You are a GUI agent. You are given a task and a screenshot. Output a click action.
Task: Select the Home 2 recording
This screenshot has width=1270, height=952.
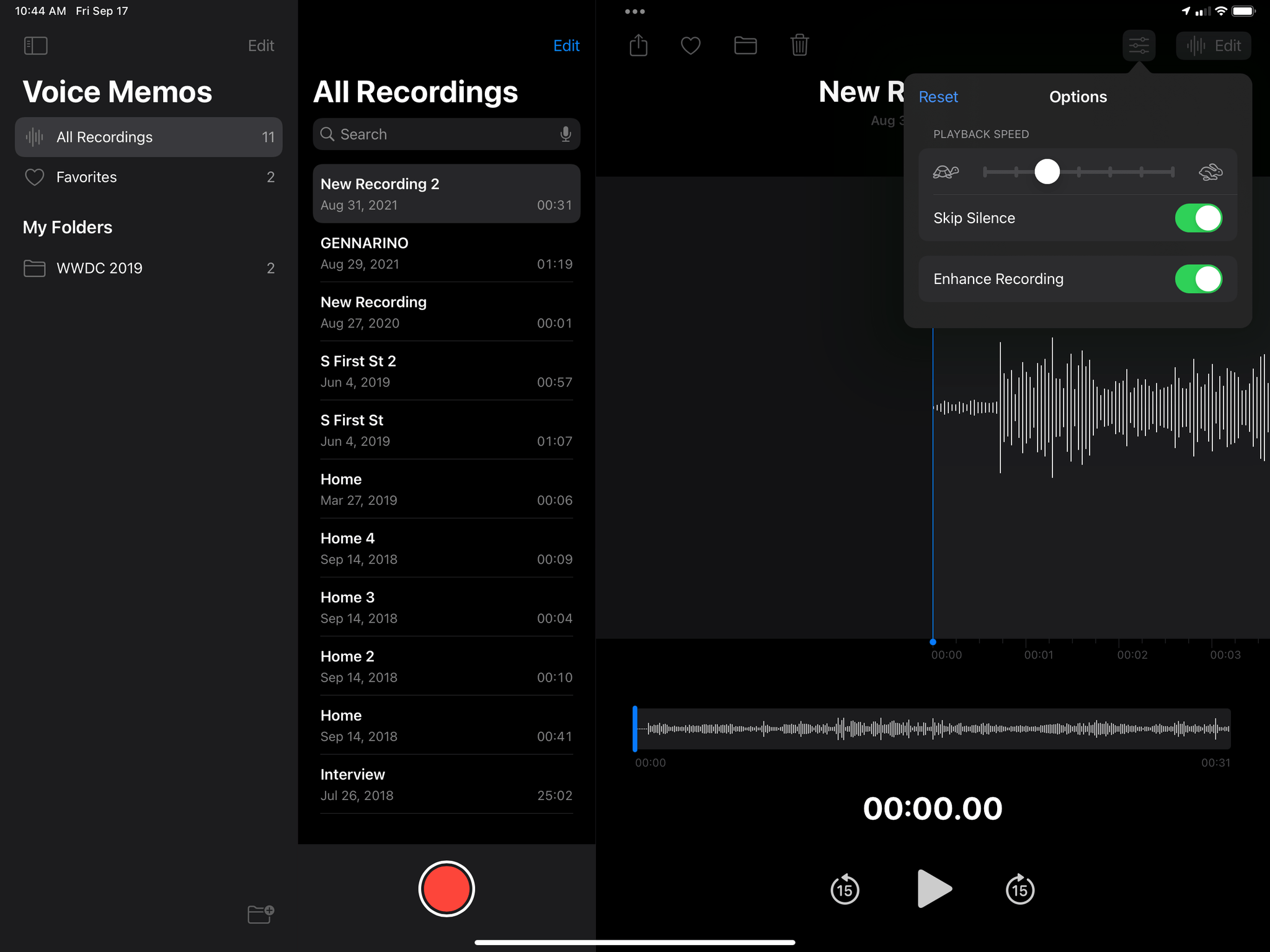coord(446,666)
